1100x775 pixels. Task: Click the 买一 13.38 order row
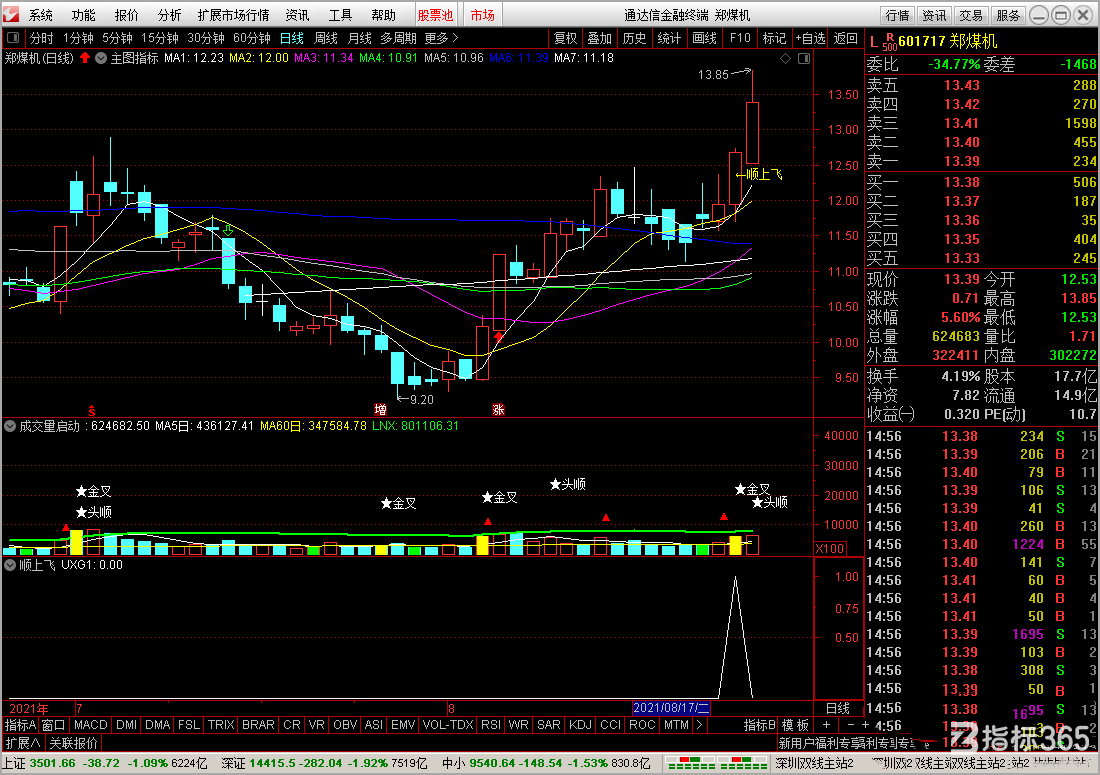pos(982,182)
